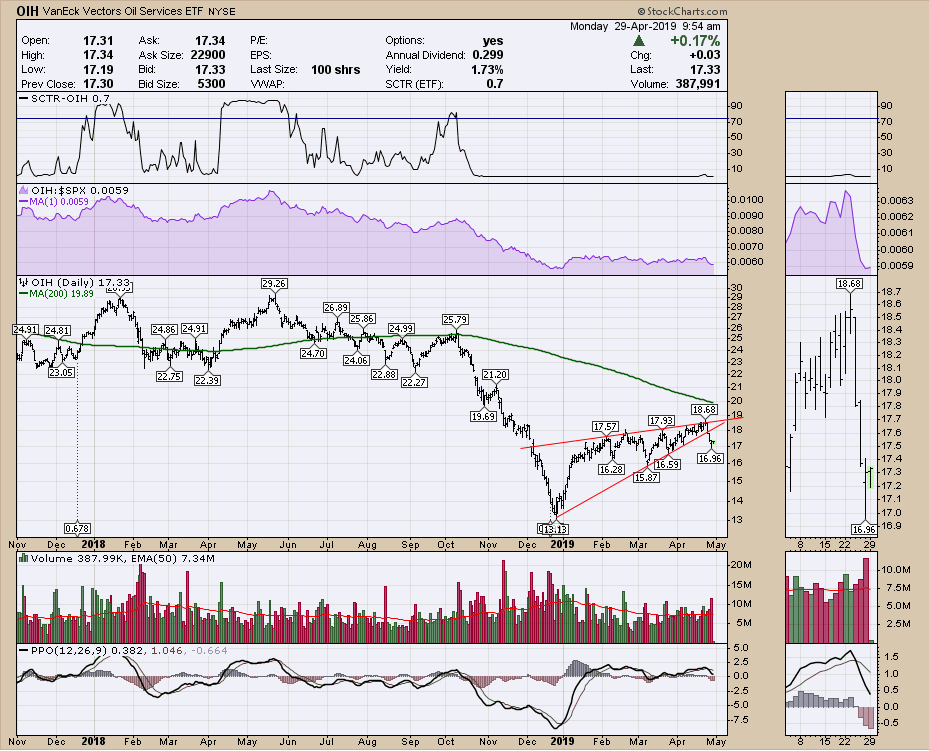This screenshot has width=929, height=751.
Task: Click the Yield value 1.73%
Action: click(x=487, y=69)
